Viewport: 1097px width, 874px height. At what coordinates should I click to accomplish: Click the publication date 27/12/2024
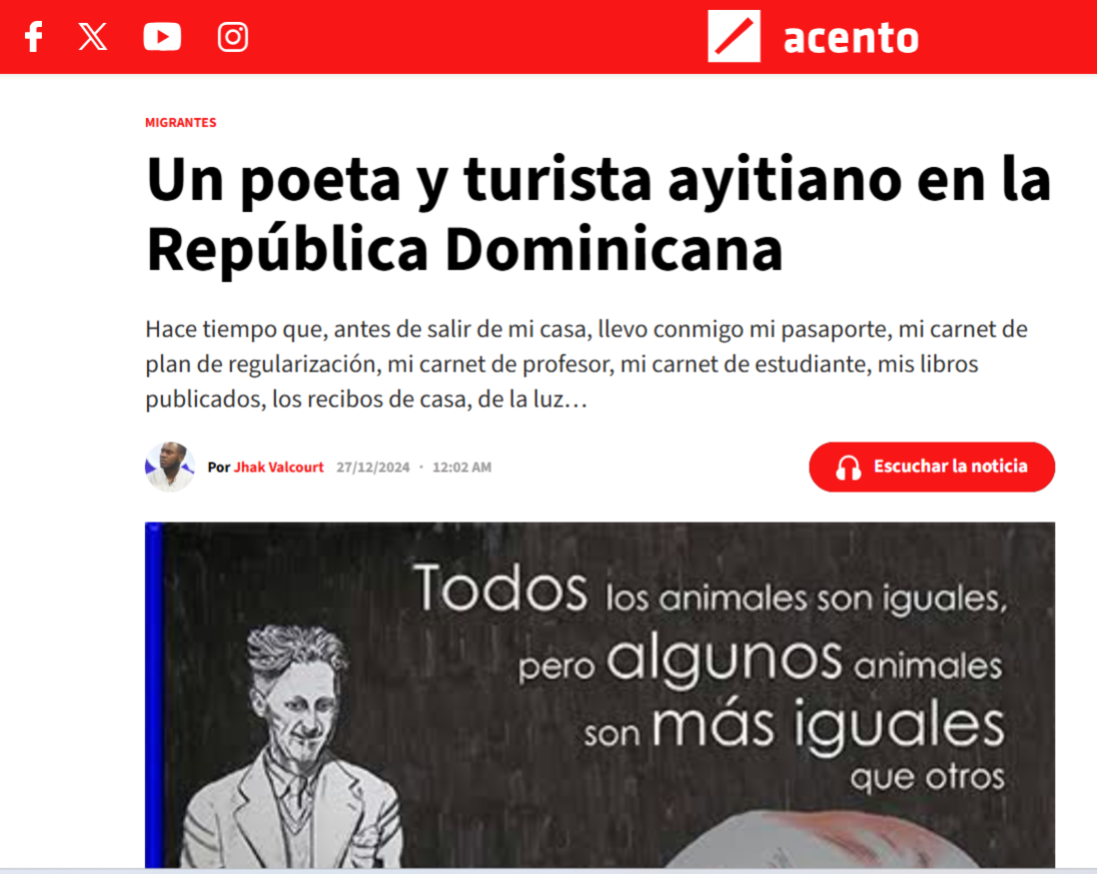(373, 467)
